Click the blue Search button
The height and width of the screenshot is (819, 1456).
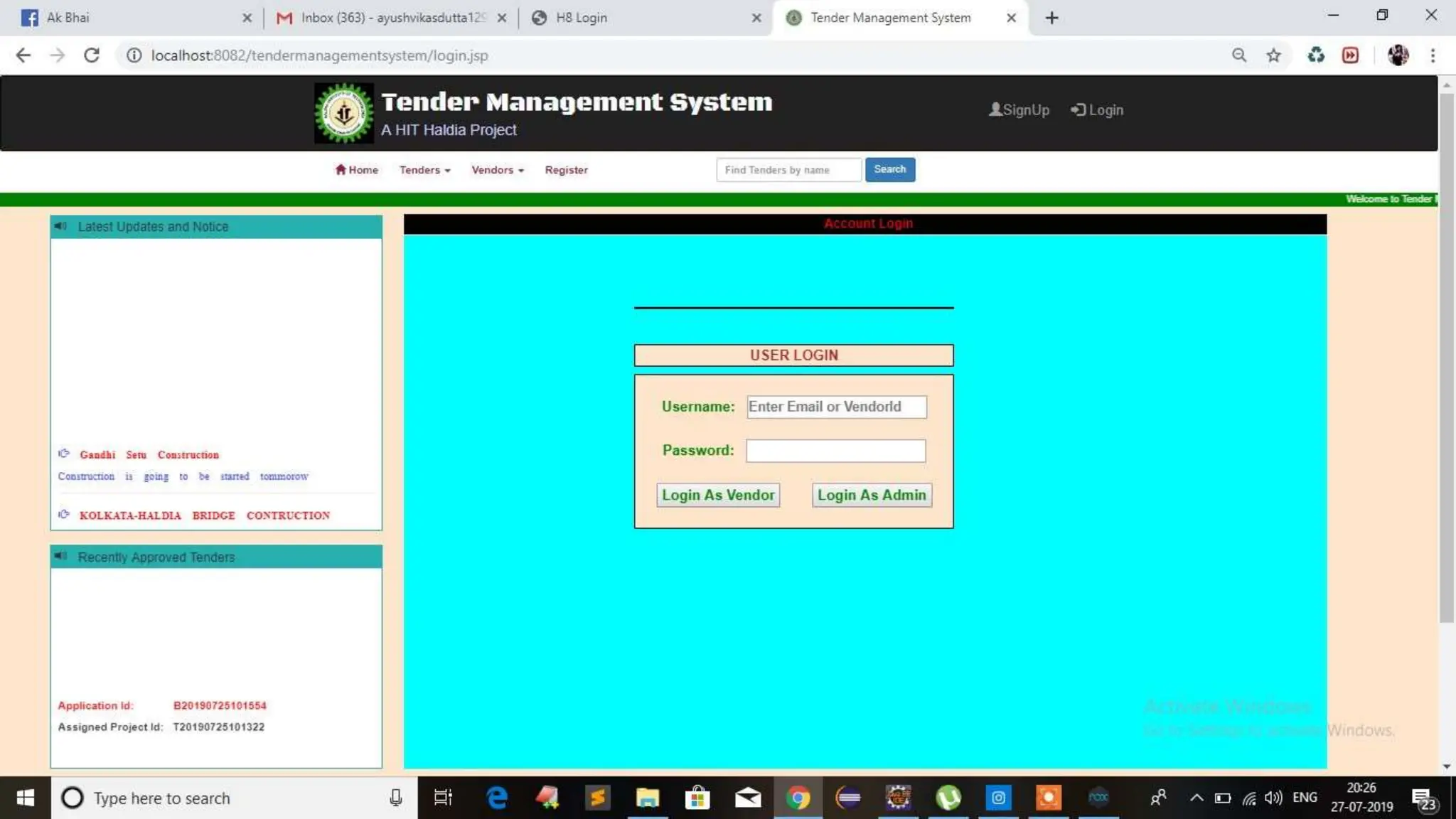point(889,169)
